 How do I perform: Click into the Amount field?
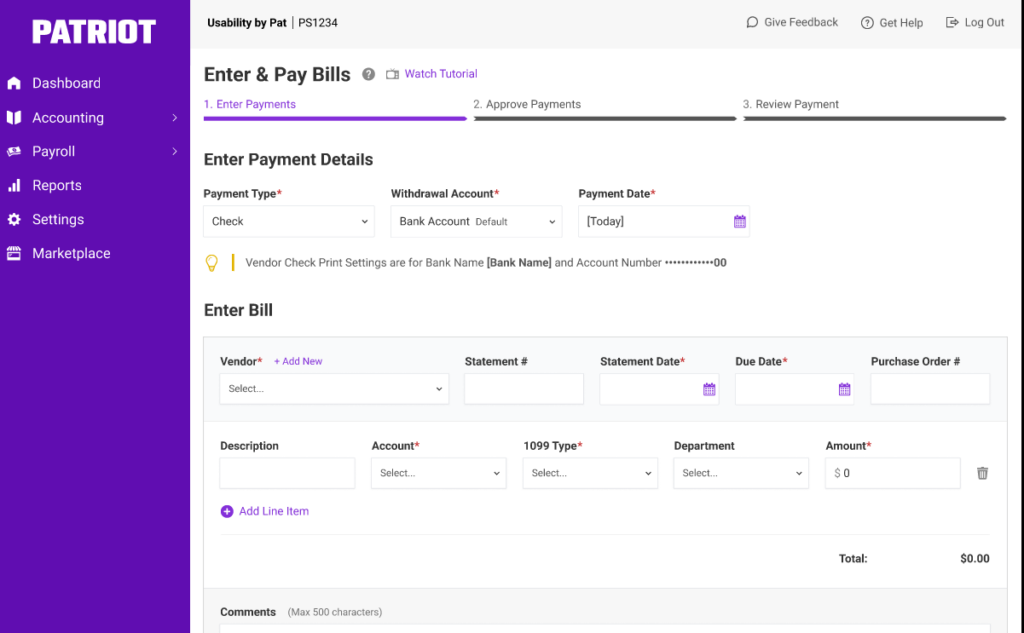point(893,473)
